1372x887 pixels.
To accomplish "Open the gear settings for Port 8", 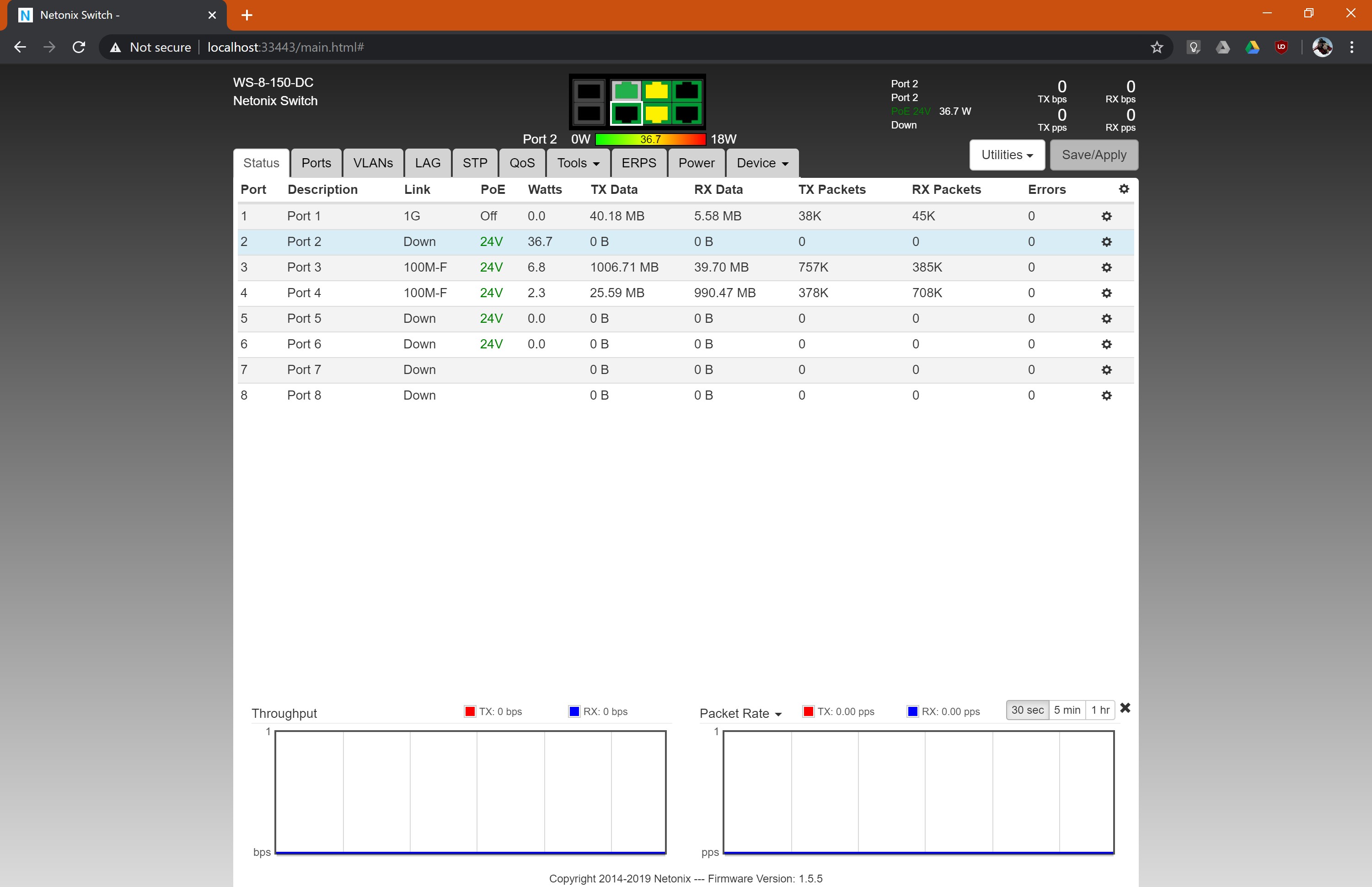I will click(1106, 395).
